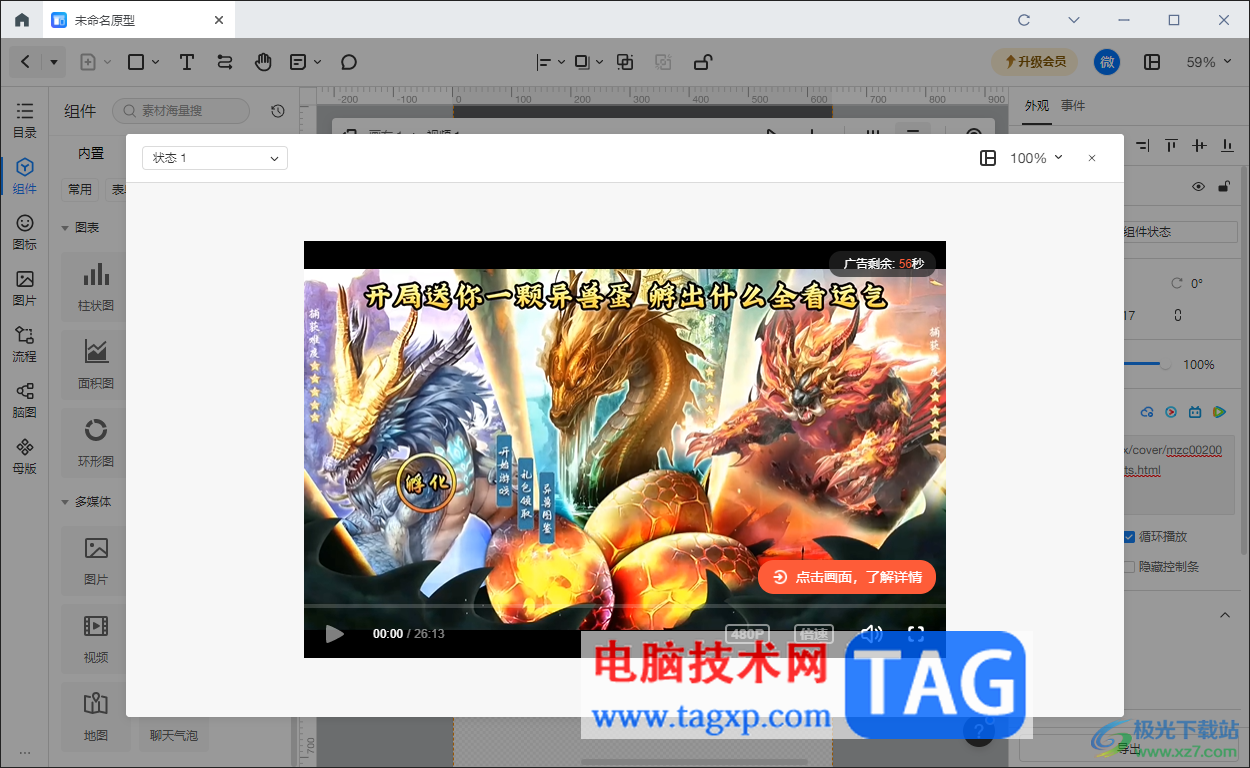This screenshot has width=1250, height=768.
Task: Click the refresh icon in title bar
Action: point(1024,20)
